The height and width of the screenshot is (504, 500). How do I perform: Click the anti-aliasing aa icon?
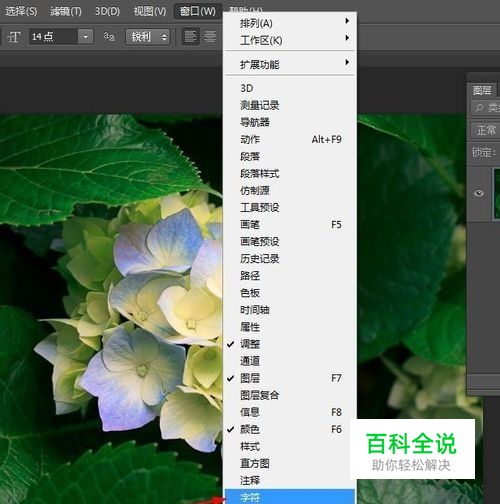pos(109,37)
